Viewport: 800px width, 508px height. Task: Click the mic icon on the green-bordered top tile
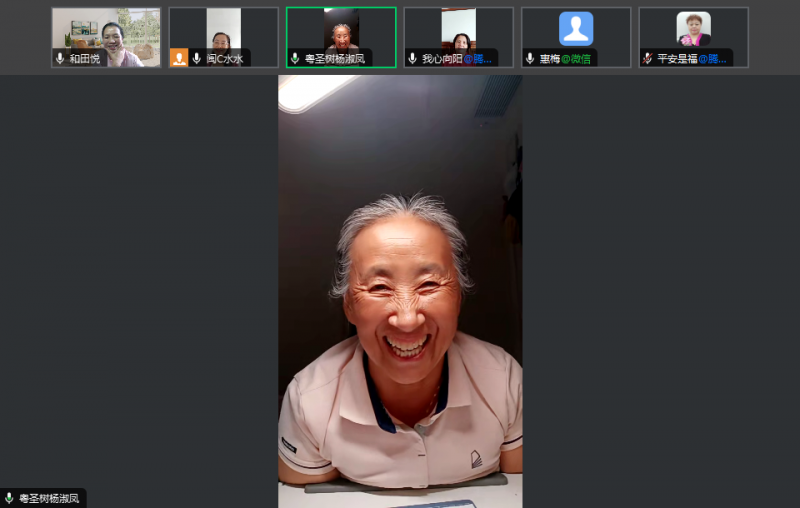[x=295, y=59]
